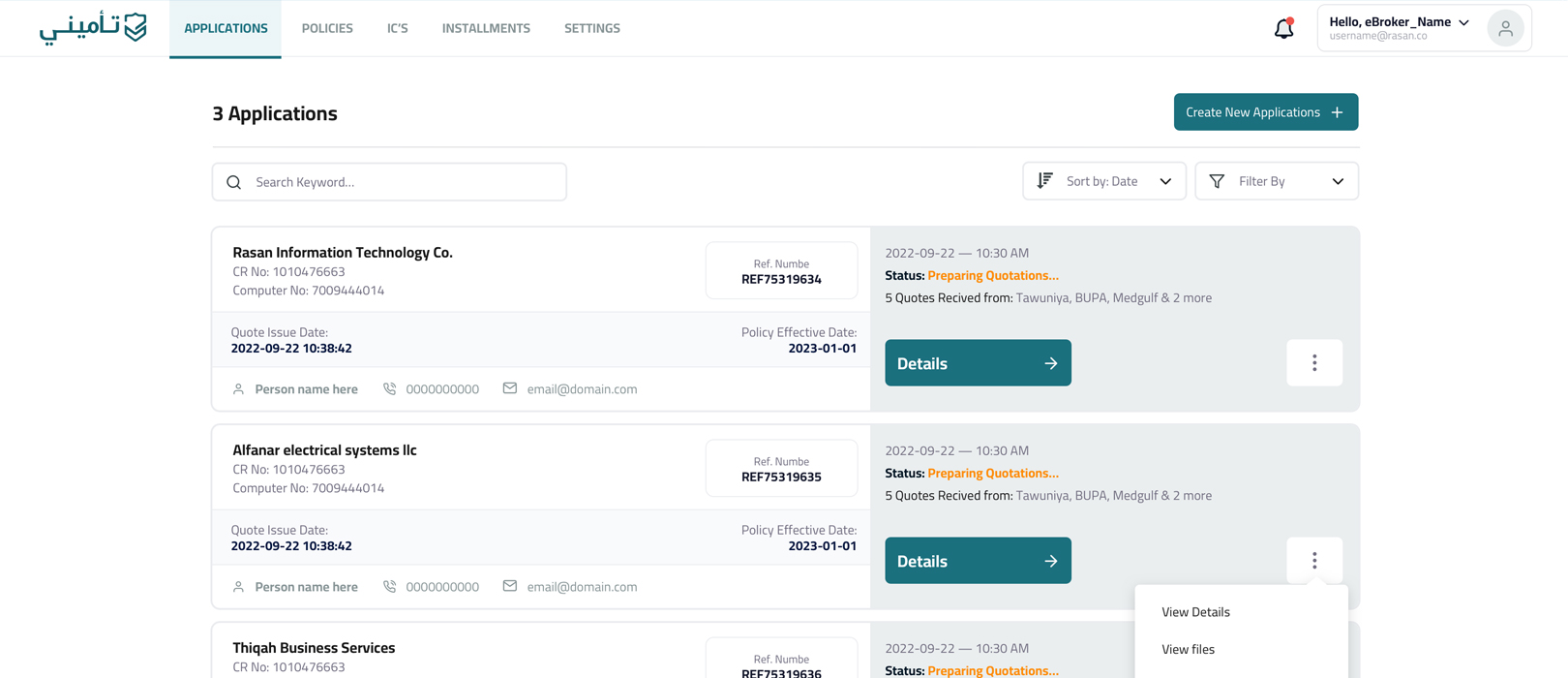The image size is (1568, 678).
Task: Expand the Filter By dropdown
Action: (x=1277, y=181)
